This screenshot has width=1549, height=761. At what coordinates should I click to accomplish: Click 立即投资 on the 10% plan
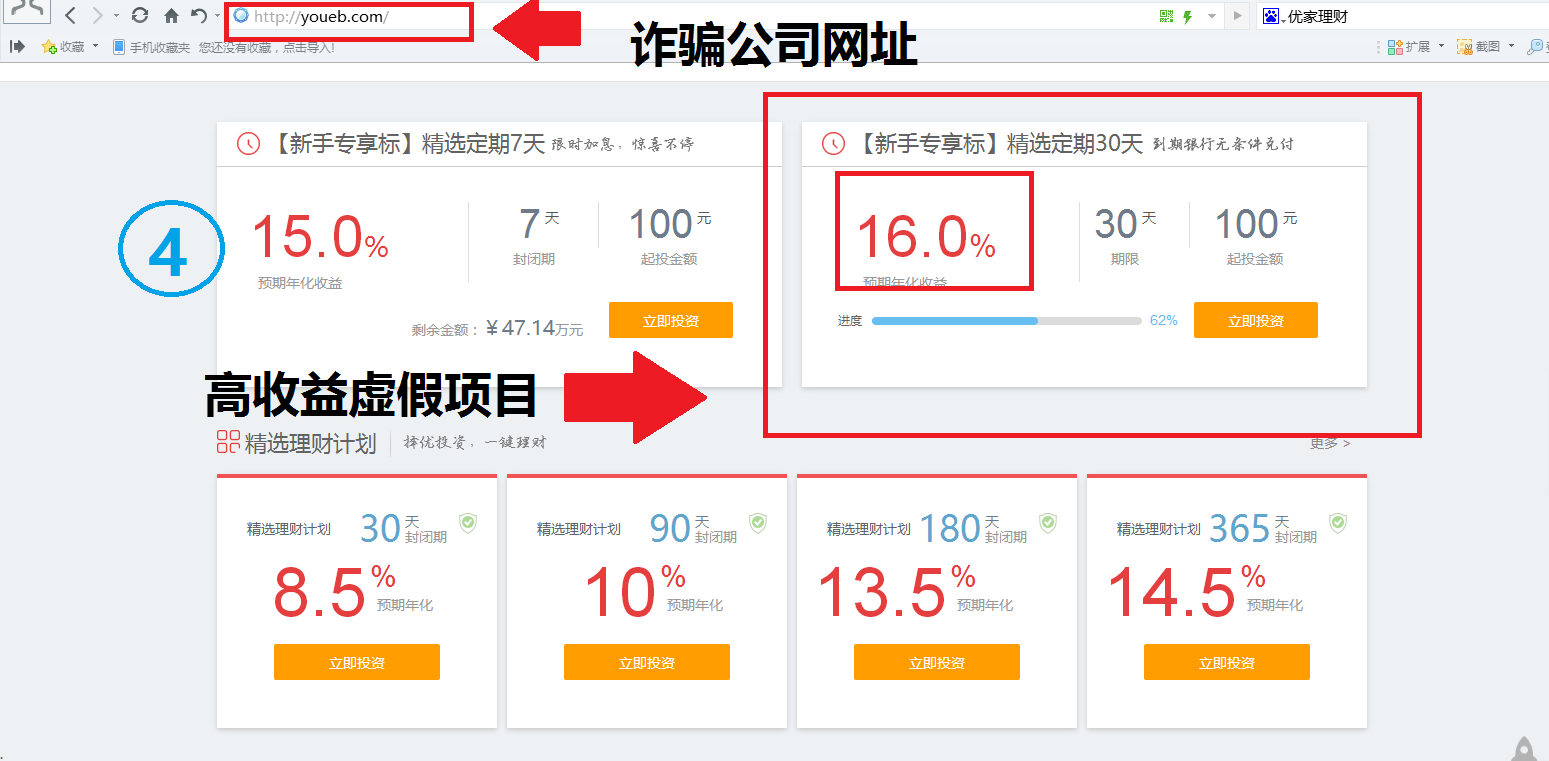pos(647,662)
